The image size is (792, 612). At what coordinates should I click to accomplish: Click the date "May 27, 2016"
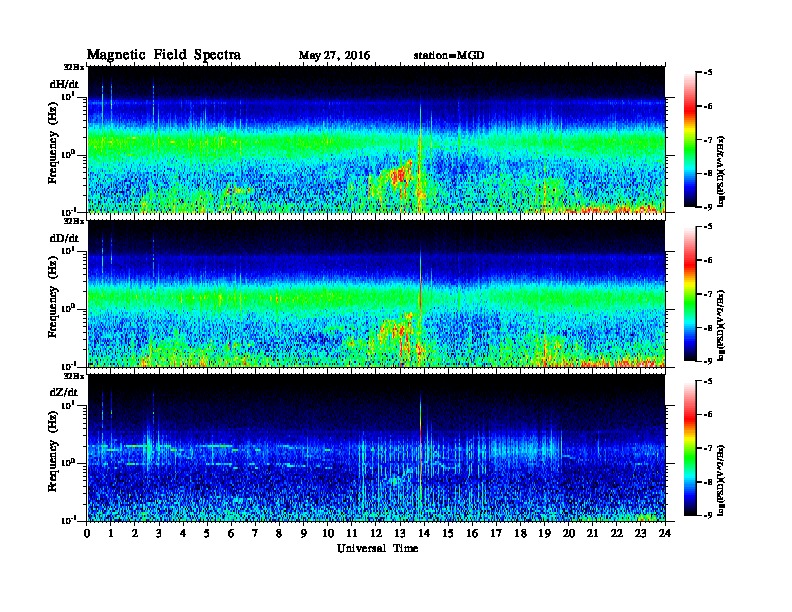tap(334, 56)
